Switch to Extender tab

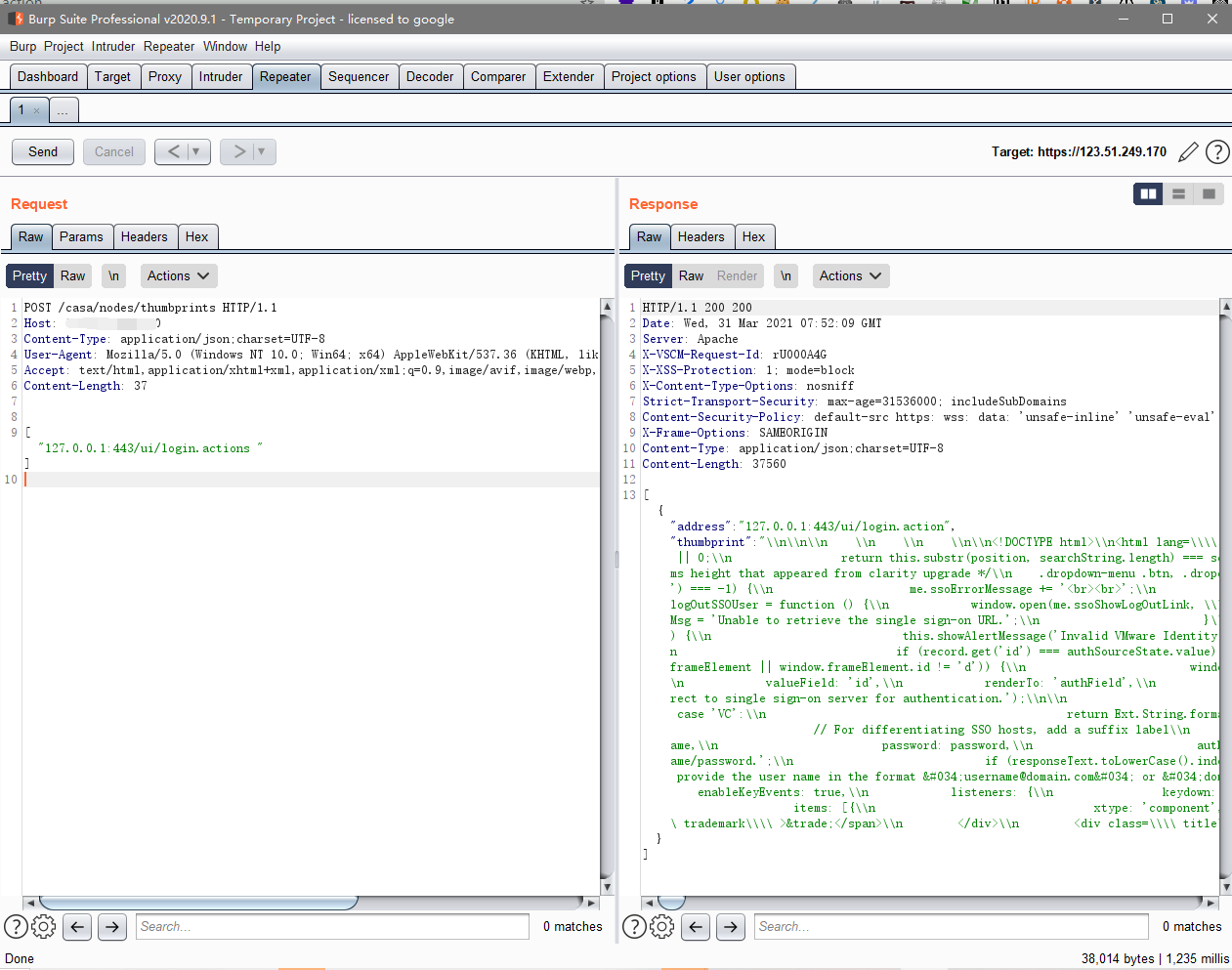pyautogui.click(x=569, y=76)
